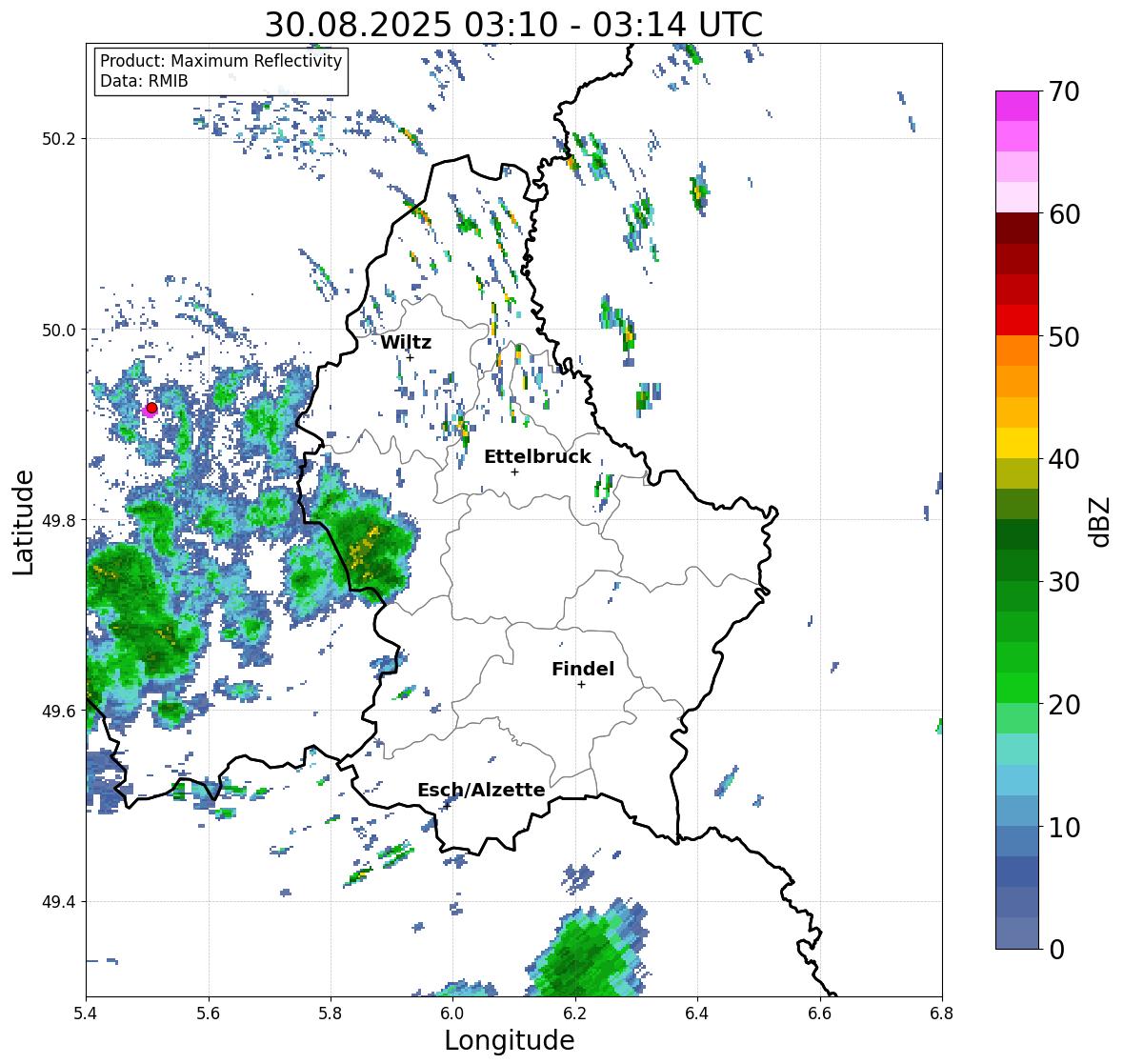The width and height of the screenshot is (1123, 1064).
Task: Click the 60 value on the colorbar
Action: pos(1064,214)
